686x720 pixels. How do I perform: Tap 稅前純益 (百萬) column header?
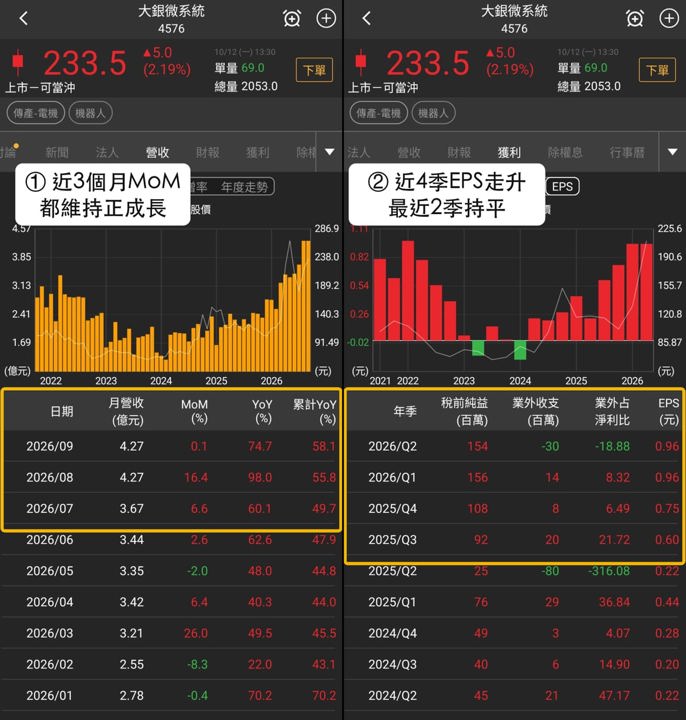[464, 411]
